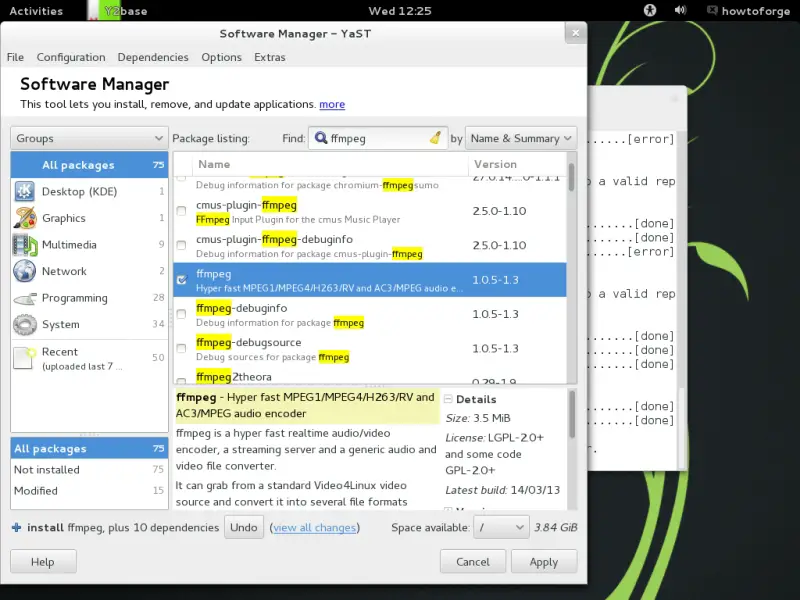Toggle the ffmpeg2theora checkbox
Screen dimensions: 800x600
pyautogui.click(x=181, y=381)
